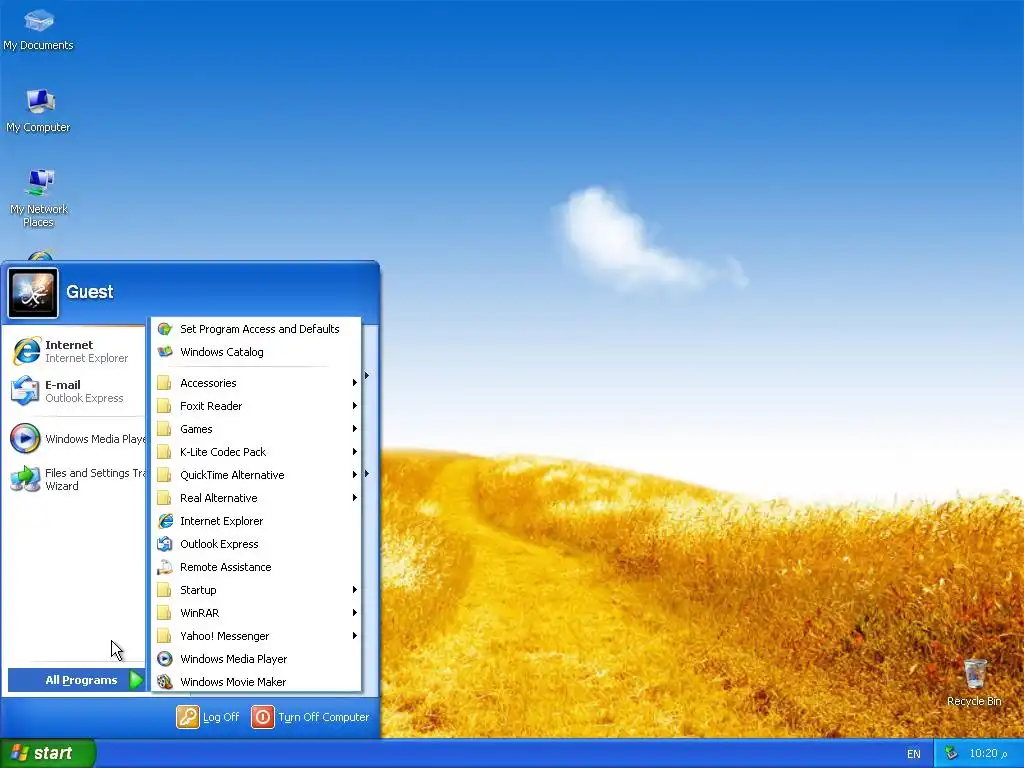Select WinRAR menu entry text
This screenshot has width=1024, height=768.
(200, 613)
